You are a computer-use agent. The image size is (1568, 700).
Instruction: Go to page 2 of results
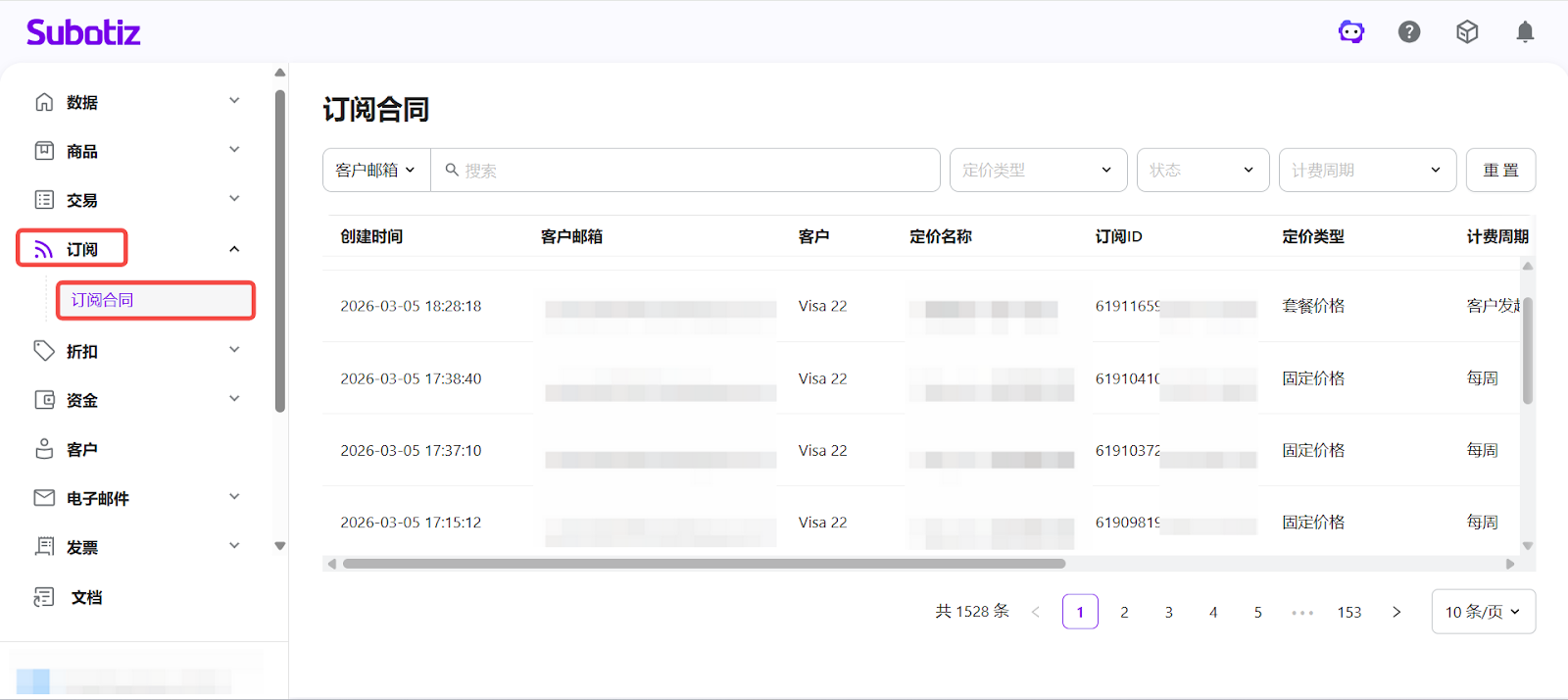coord(1124,612)
